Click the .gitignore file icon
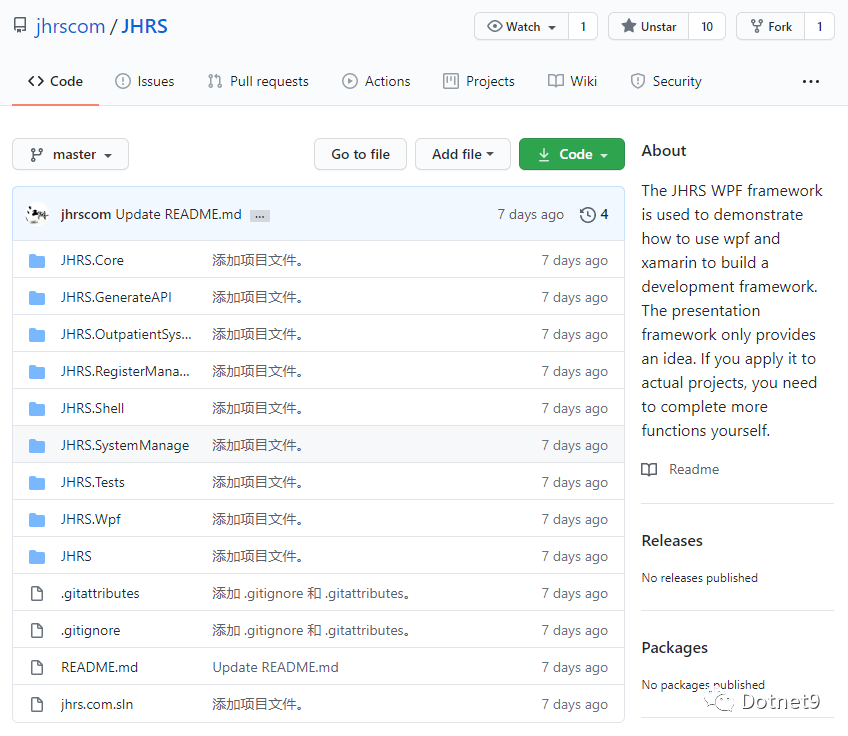This screenshot has width=848, height=736. [x=37, y=631]
